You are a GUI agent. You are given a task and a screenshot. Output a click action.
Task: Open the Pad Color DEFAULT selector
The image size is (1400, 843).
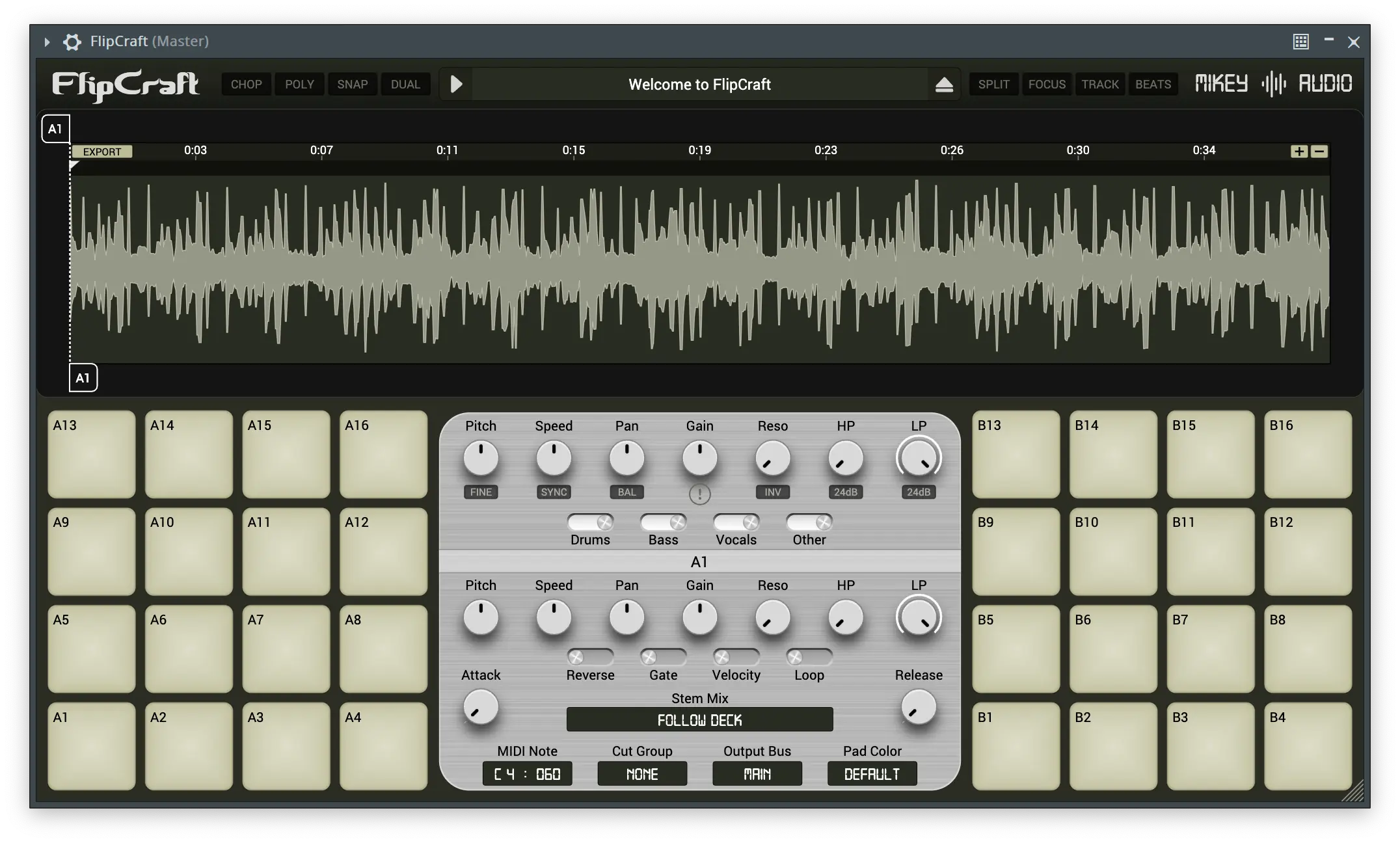click(872, 774)
